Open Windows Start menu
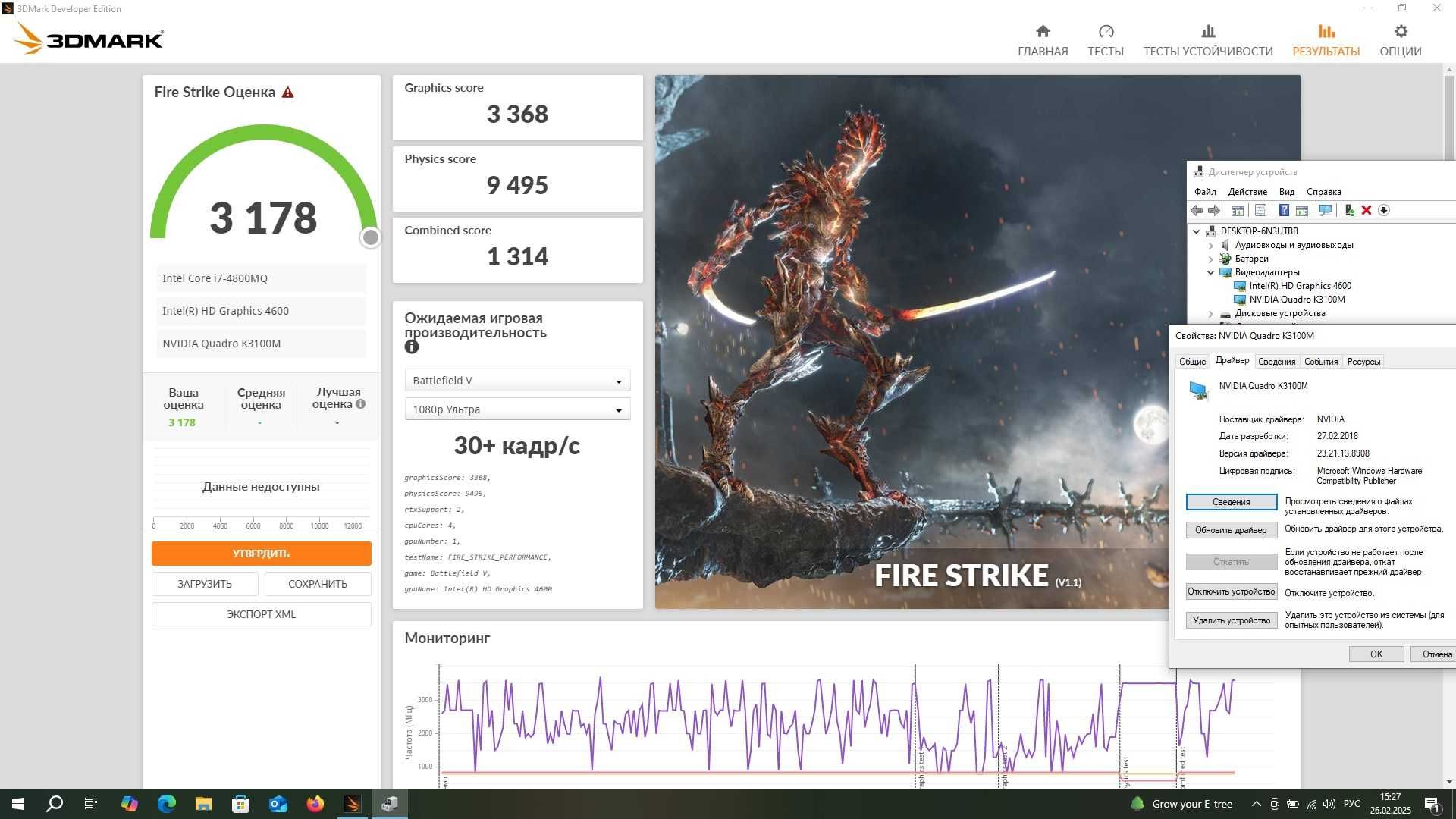 click(18, 804)
